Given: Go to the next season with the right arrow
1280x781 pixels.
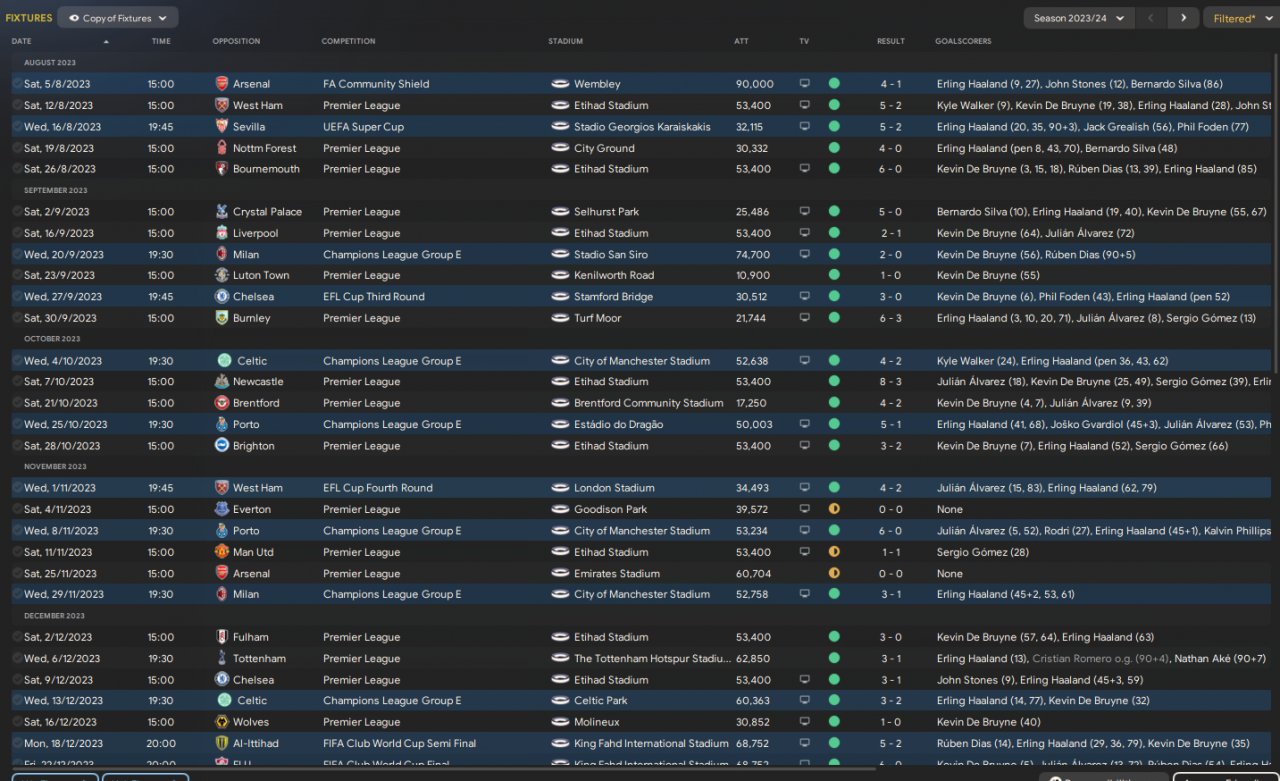Looking at the screenshot, I should [x=1183, y=18].
